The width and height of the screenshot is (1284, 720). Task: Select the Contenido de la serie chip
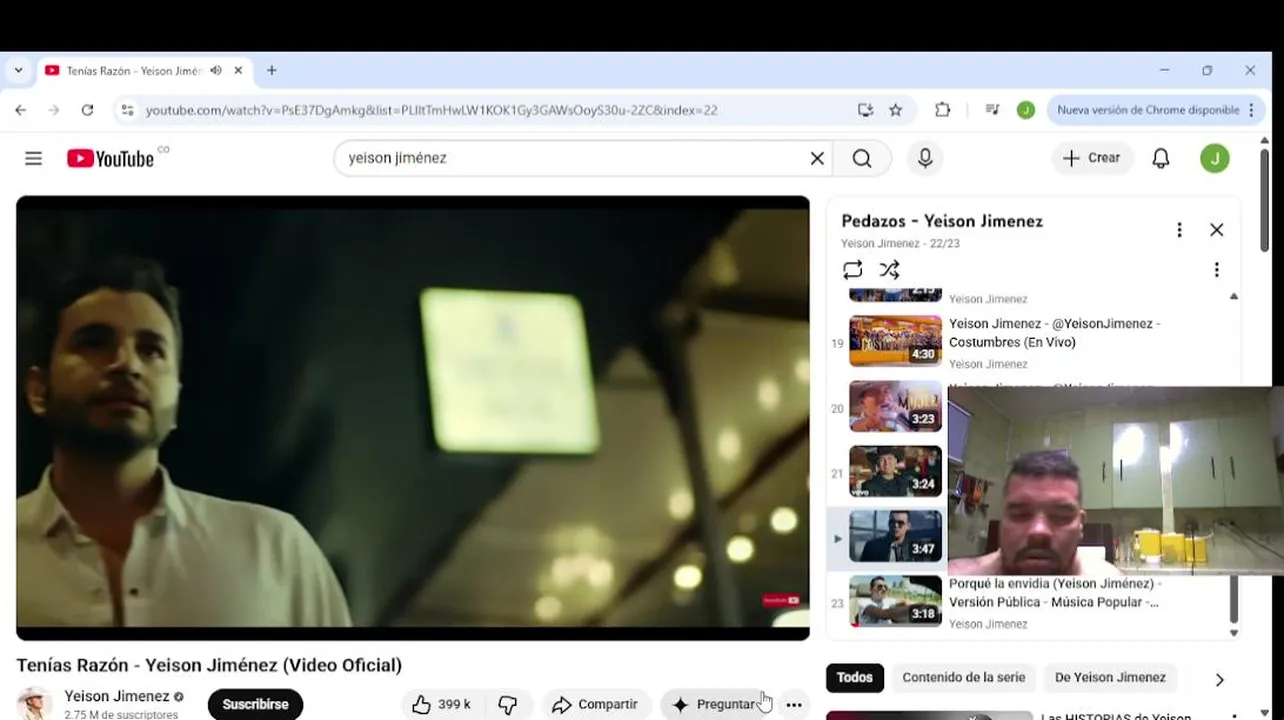(963, 677)
